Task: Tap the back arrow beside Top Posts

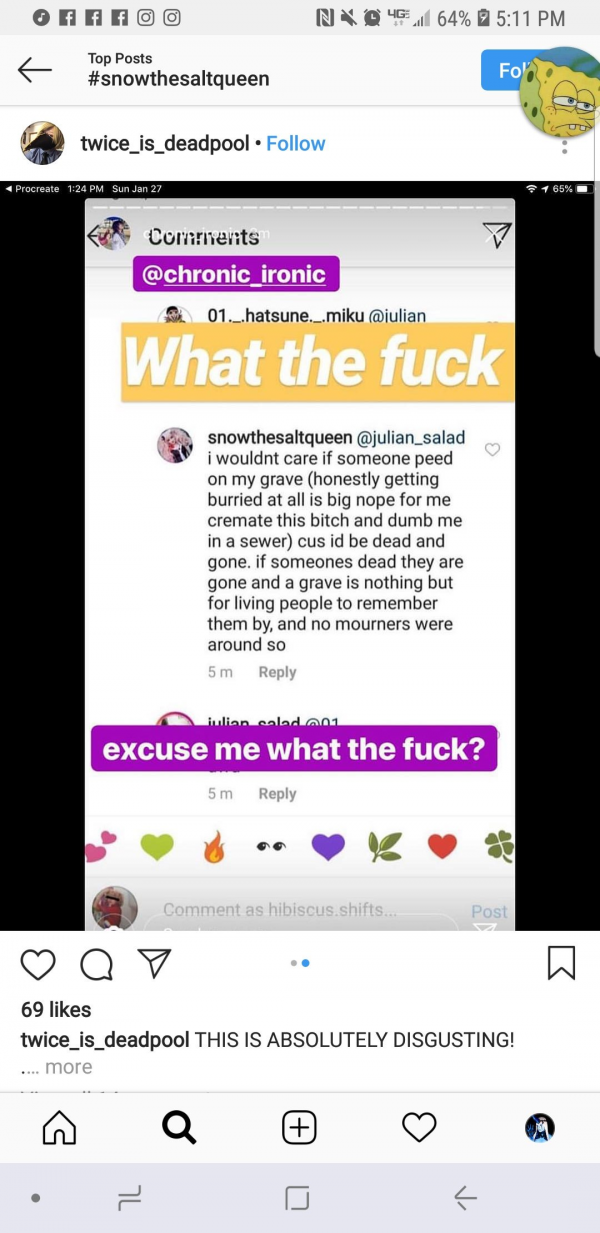Action: pos(34,69)
